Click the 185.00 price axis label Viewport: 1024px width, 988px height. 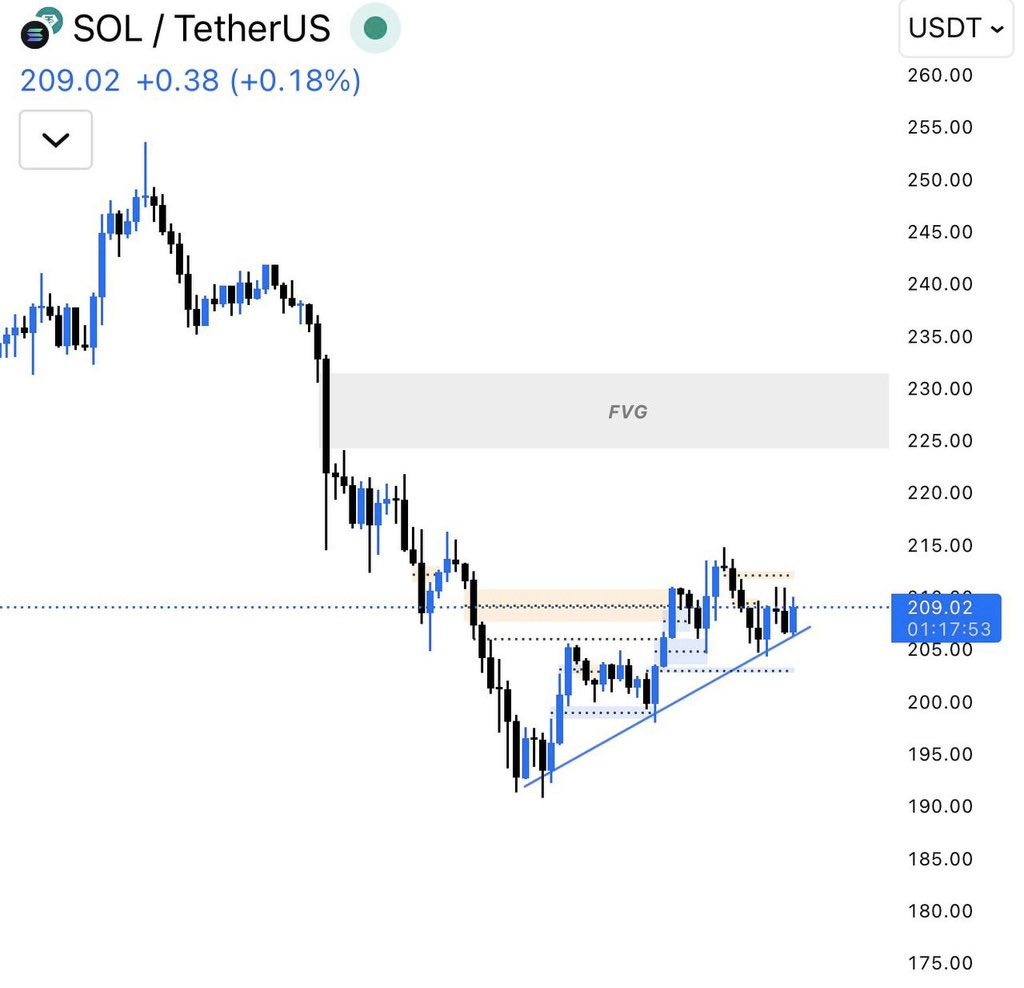[x=940, y=859]
